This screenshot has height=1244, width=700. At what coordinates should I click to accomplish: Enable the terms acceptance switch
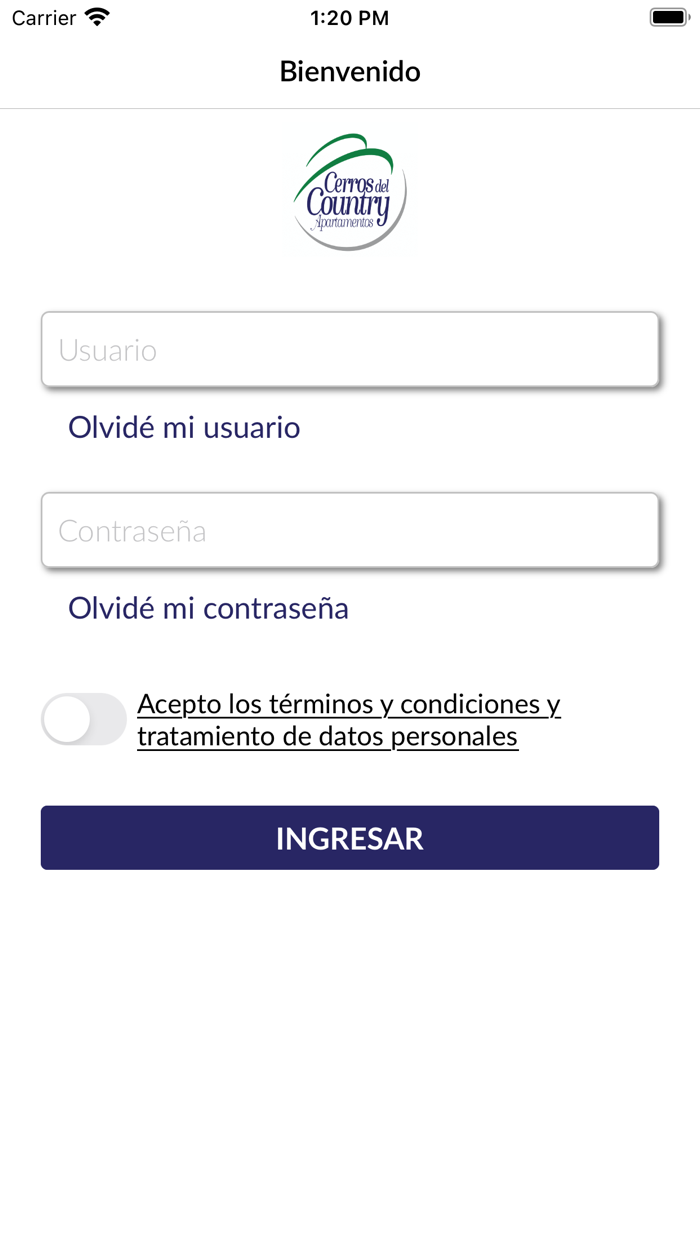pos(84,719)
